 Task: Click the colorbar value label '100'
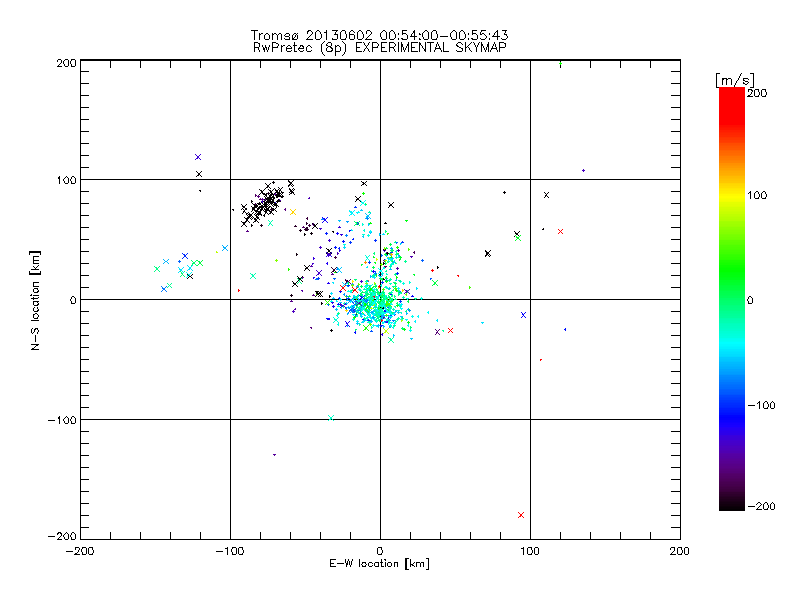pyautogui.click(x=757, y=195)
